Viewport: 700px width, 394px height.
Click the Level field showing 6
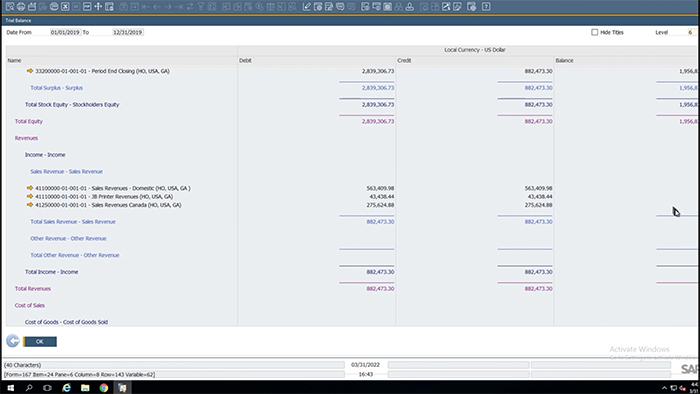click(x=691, y=32)
